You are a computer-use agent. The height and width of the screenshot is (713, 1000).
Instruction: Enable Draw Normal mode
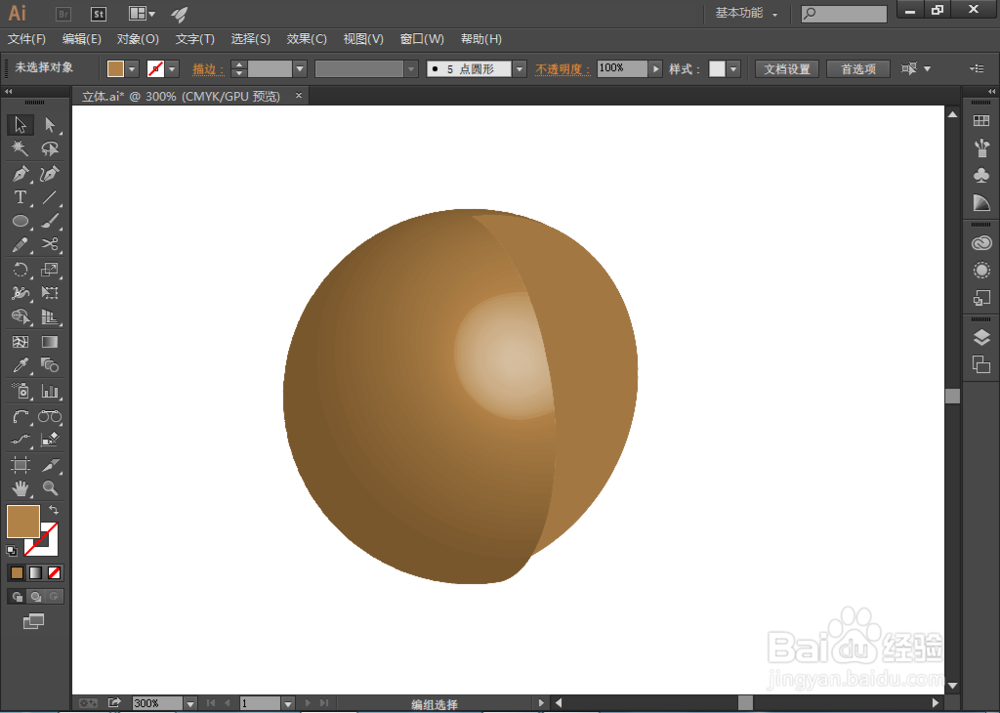click(17, 597)
